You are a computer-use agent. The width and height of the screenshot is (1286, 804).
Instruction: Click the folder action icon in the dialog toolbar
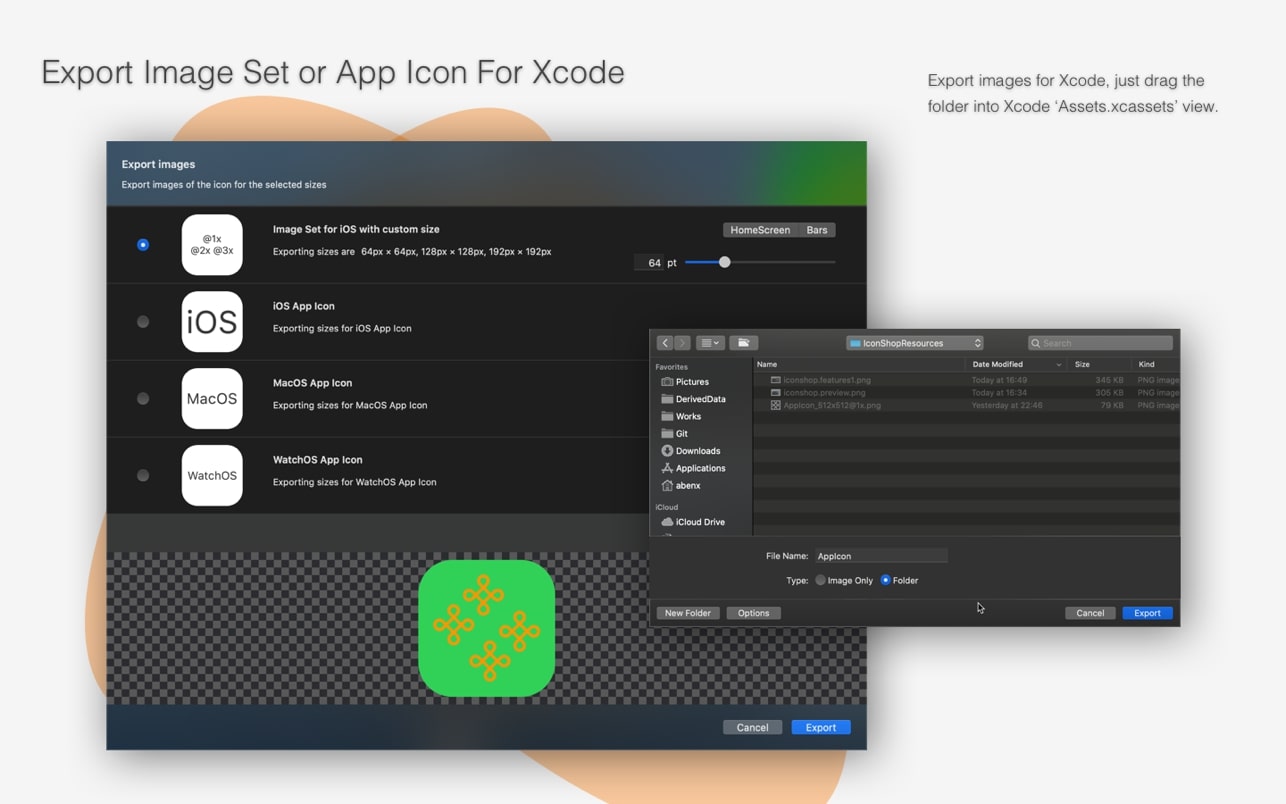[743, 343]
